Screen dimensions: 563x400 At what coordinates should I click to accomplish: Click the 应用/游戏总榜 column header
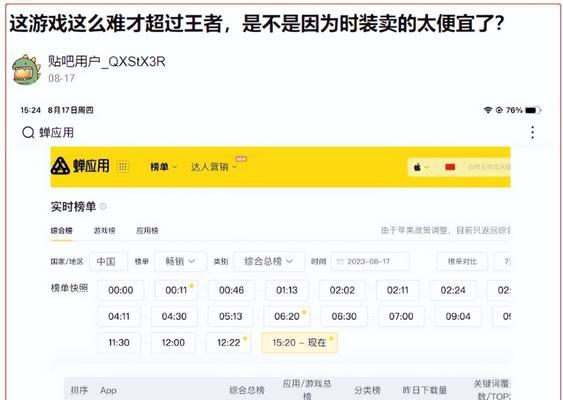(307, 390)
